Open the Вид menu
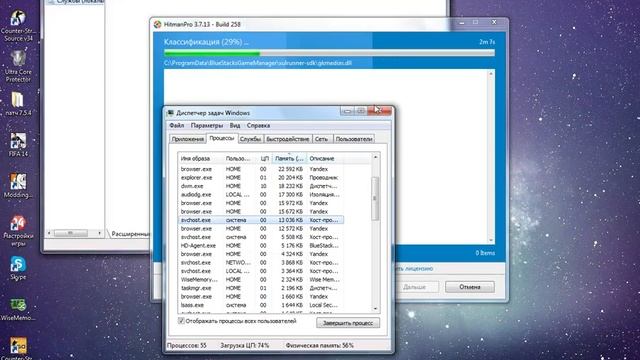This screenshot has height=360, width=640. [235, 126]
